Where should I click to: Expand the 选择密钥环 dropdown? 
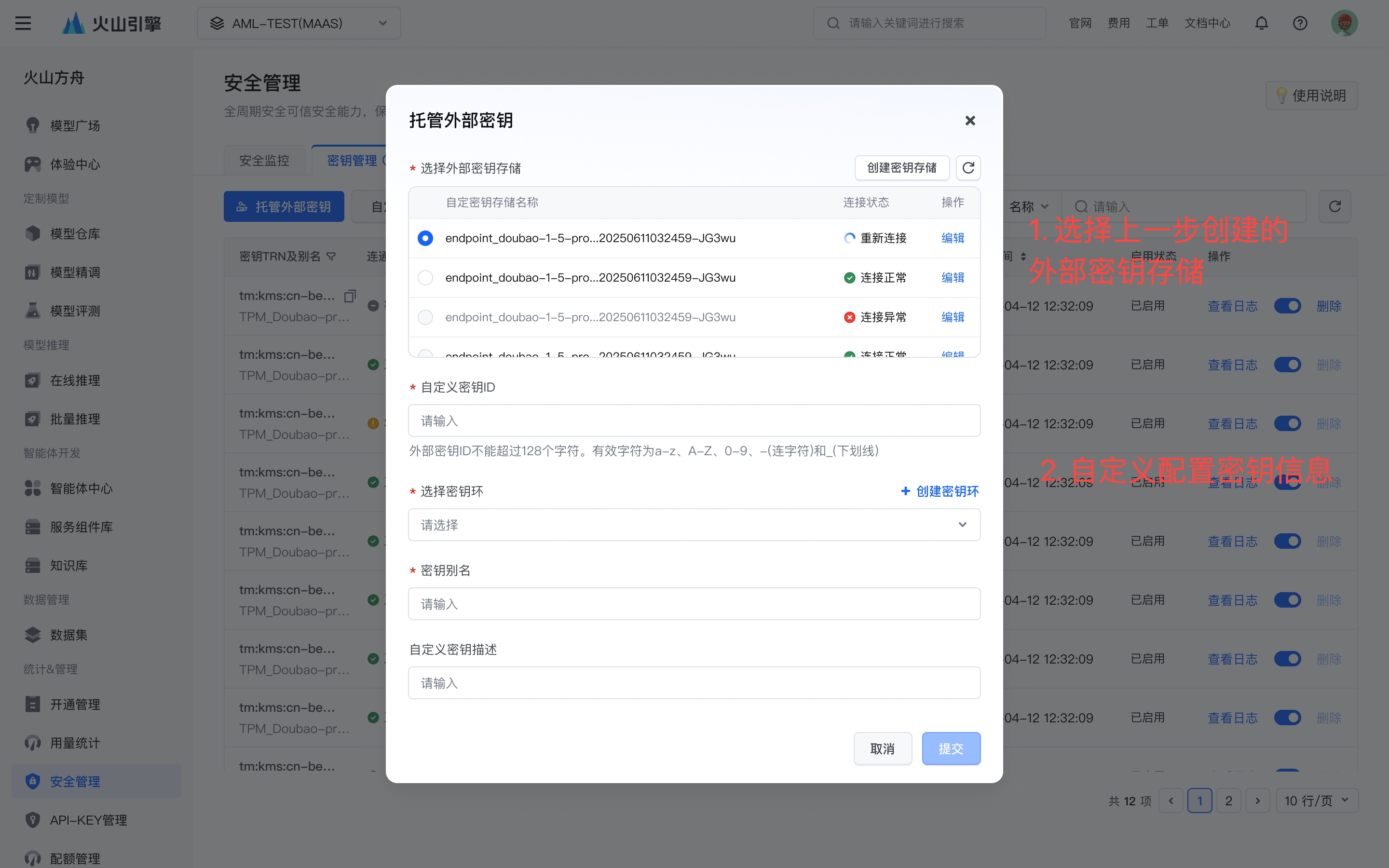[694, 525]
